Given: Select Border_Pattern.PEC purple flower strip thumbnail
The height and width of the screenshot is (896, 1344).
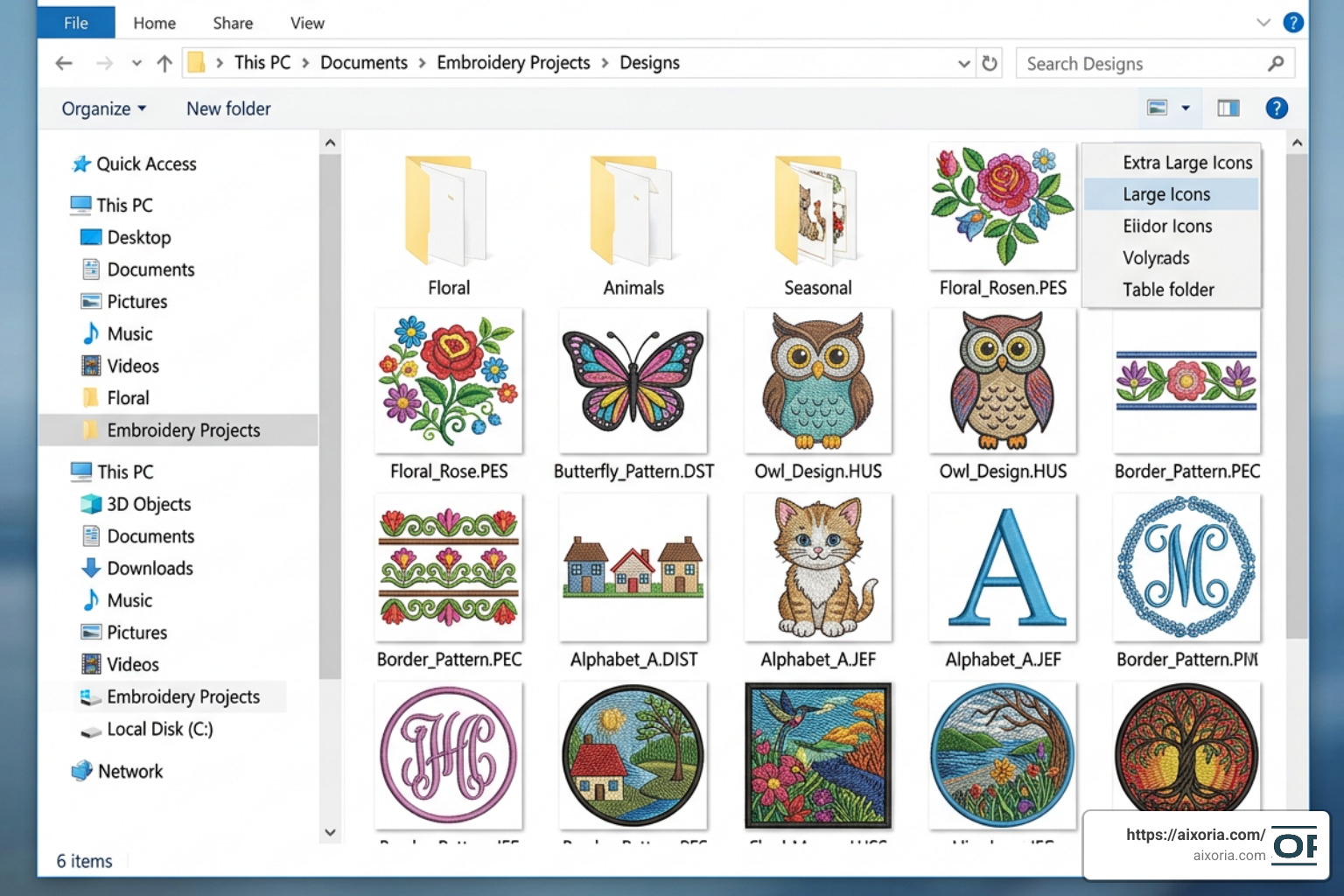Looking at the screenshot, I should (x=1187, y=381).
